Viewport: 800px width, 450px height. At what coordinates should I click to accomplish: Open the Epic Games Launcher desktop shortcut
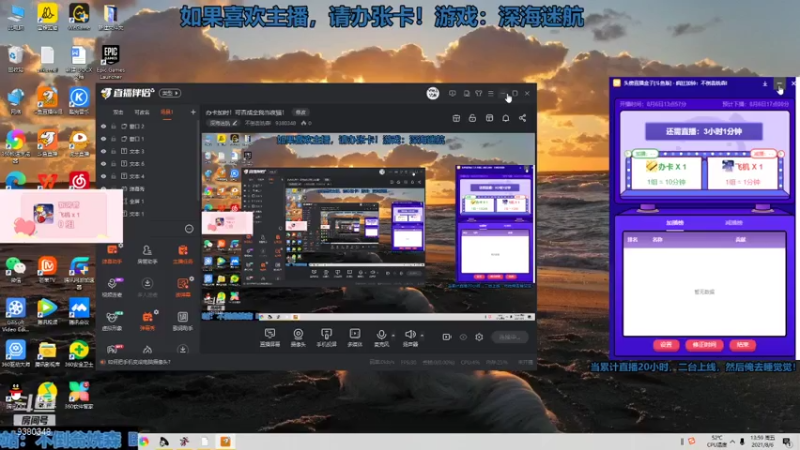(x=110, y=62)
